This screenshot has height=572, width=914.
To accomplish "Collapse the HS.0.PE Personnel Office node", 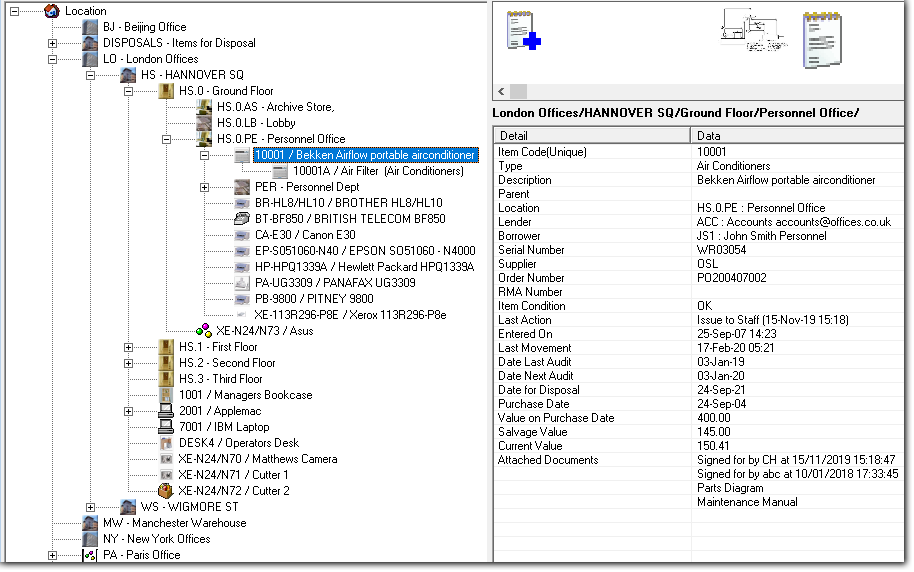I will point(167,139).
